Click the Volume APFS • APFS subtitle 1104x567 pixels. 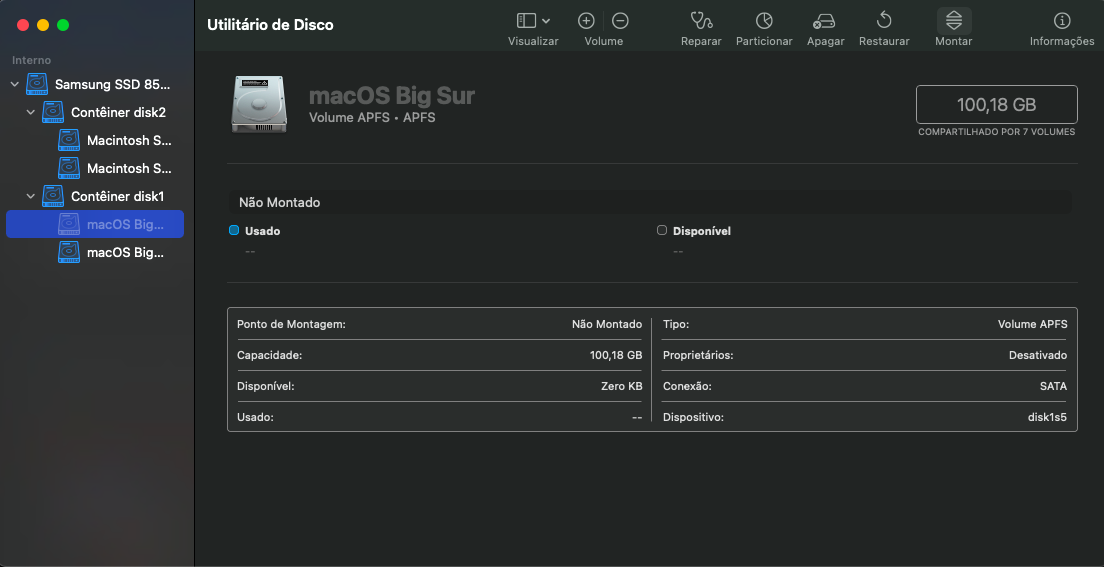click(x=372, y=118)
